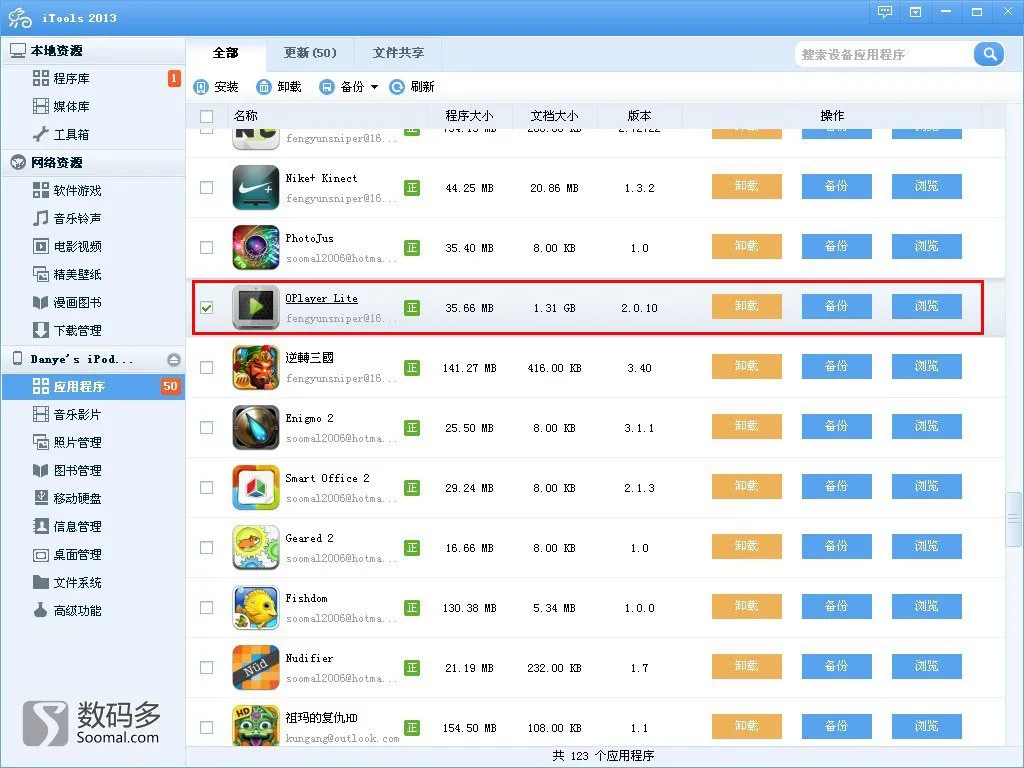Uninstall Nike+ Kinect with 卸载 button
1024x768 pixels.
click(746, 187)
